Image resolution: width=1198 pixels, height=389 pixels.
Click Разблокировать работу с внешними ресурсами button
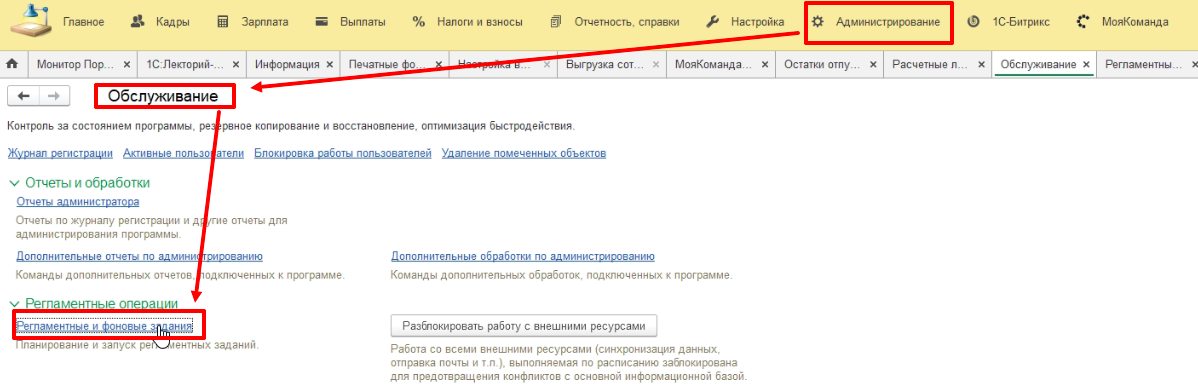524,326
